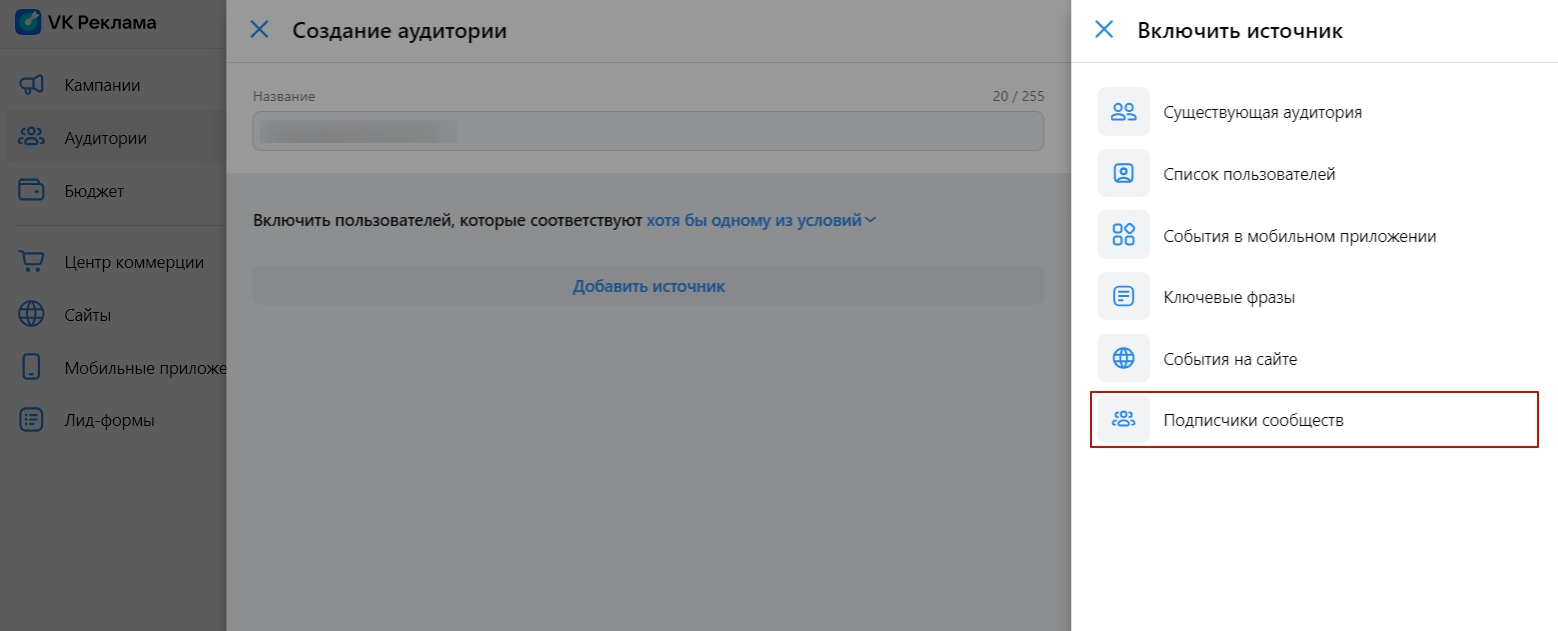Screen dimensions: 1558x631
Task: Click chevron next to условий condition selector
Action: point(870,221)
